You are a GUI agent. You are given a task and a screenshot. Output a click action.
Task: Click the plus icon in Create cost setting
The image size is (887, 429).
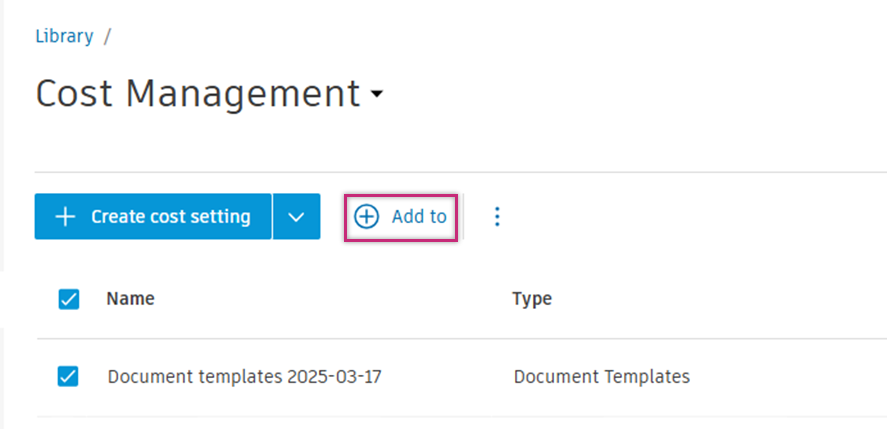click(65, 217)
